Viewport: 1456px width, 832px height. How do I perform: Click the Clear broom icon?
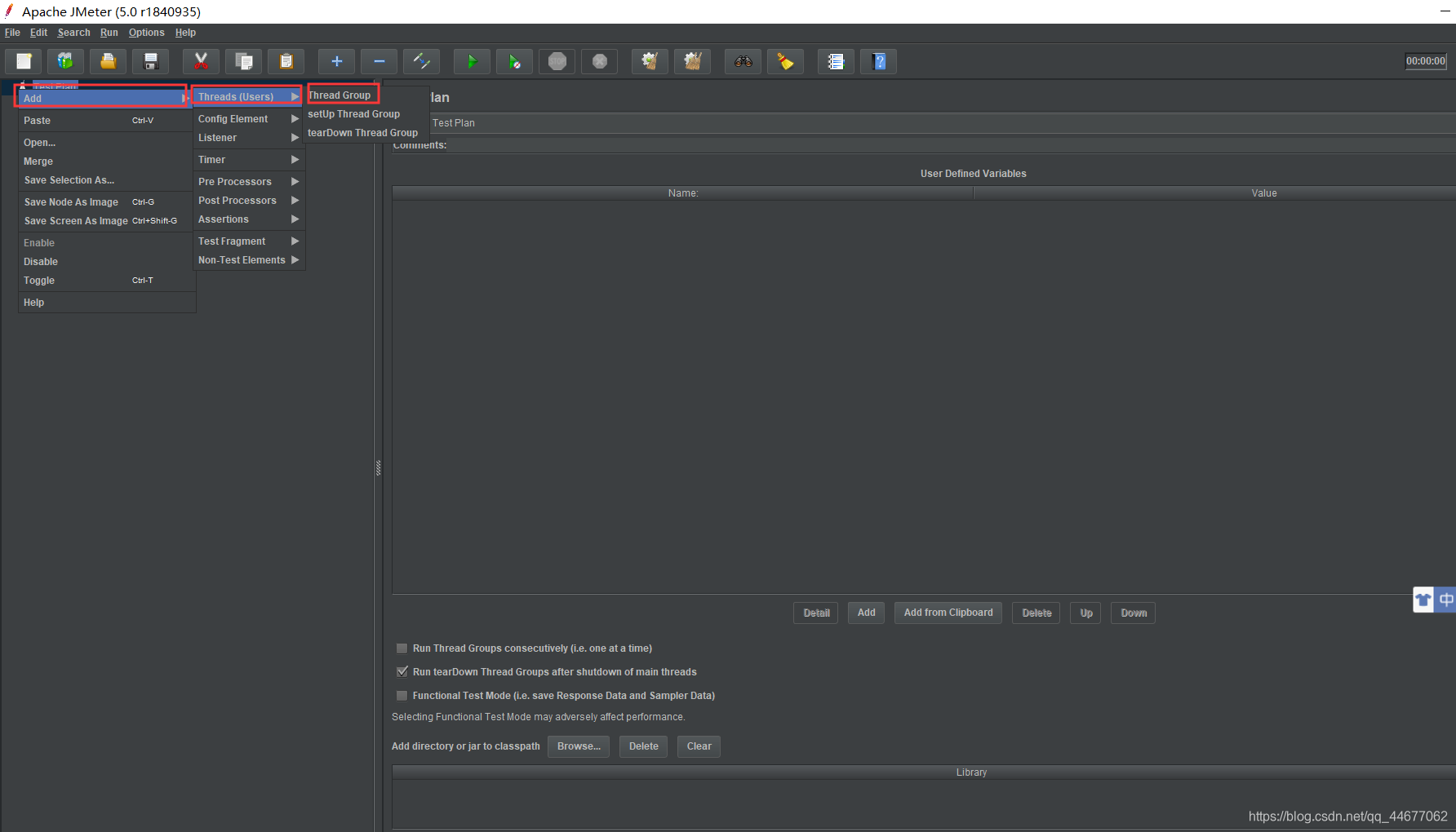pos(650,61)
